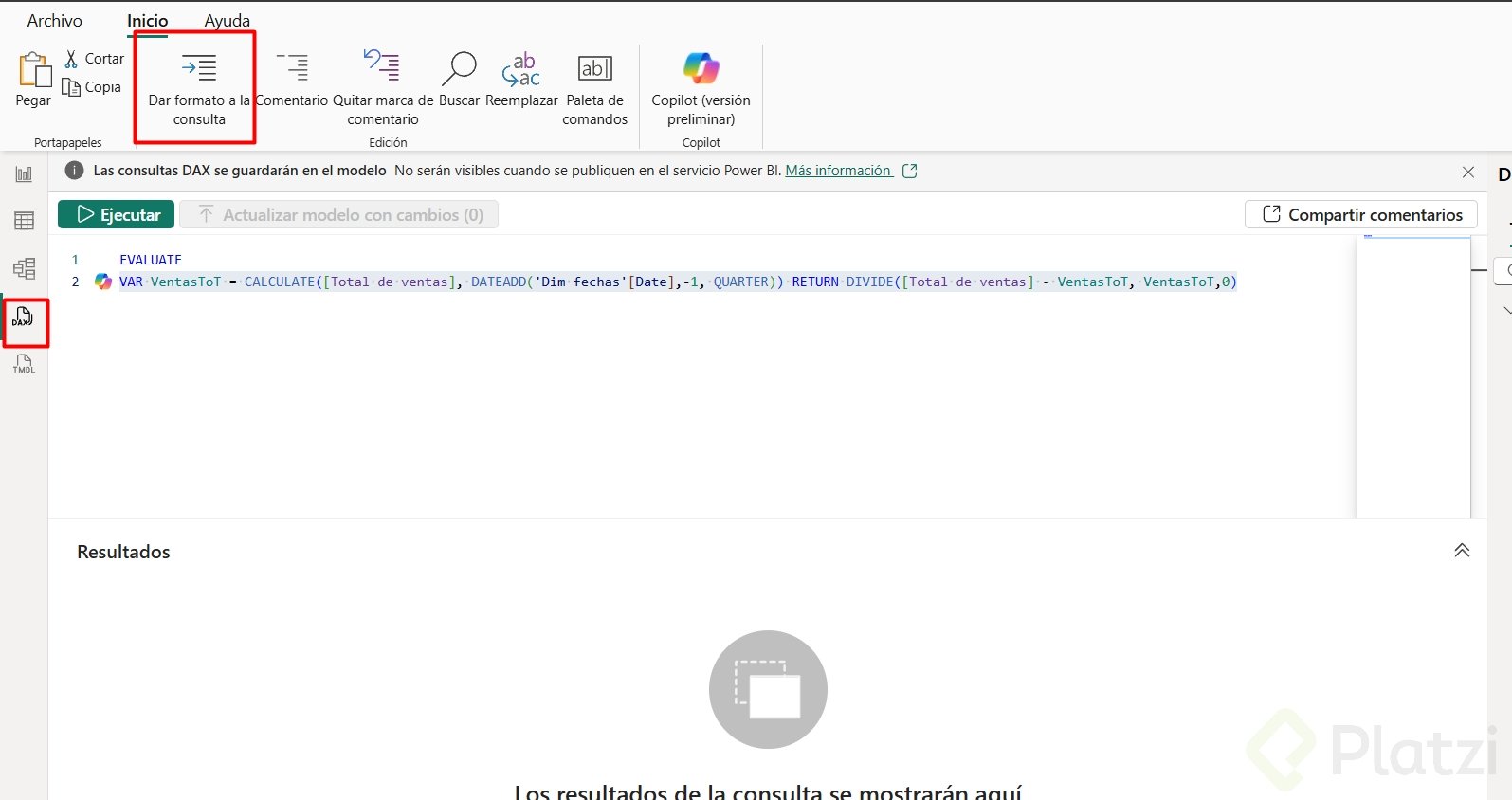Open TMDL view in sidebar
The image size is (1512, 800).
pyautogui.click(x=24, y=364)
